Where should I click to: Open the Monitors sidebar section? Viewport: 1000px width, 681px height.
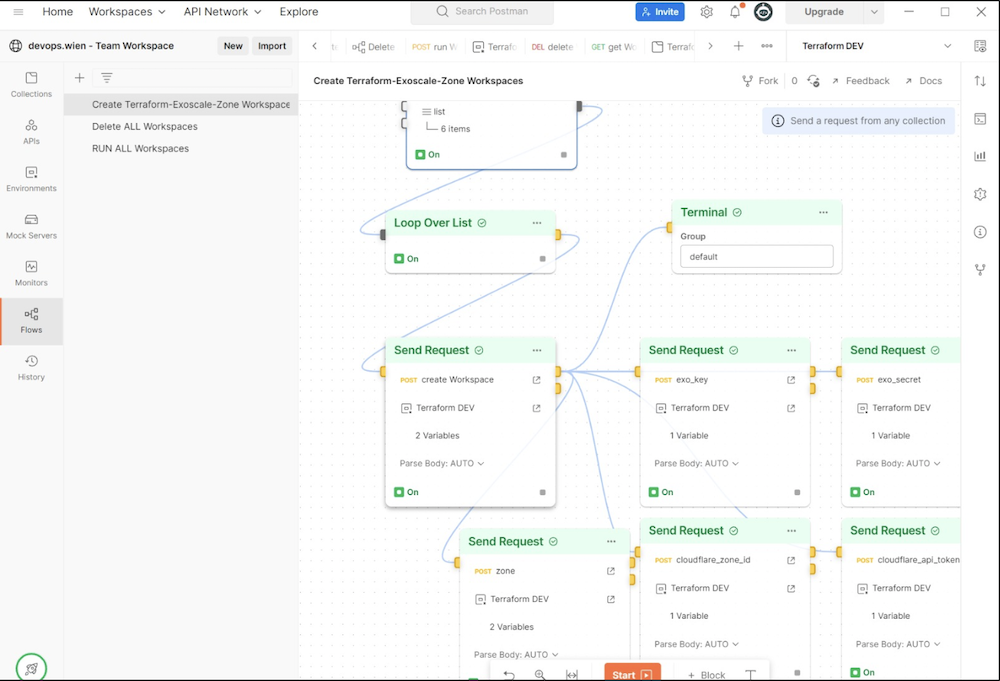(31, 274)
